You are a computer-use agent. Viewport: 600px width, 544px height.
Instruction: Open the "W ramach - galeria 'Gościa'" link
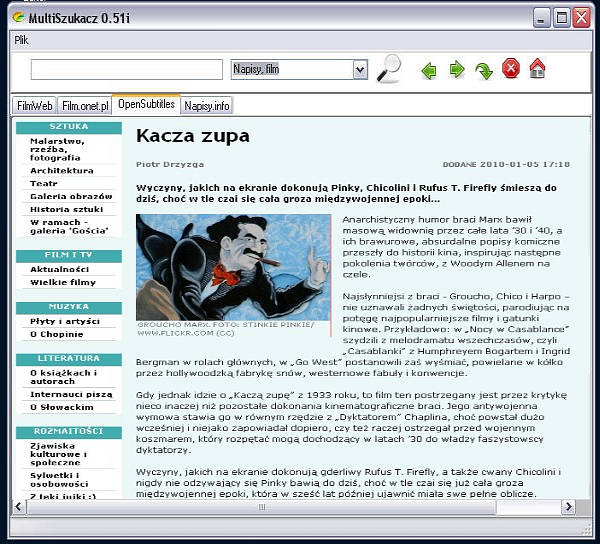click(69, 226)
